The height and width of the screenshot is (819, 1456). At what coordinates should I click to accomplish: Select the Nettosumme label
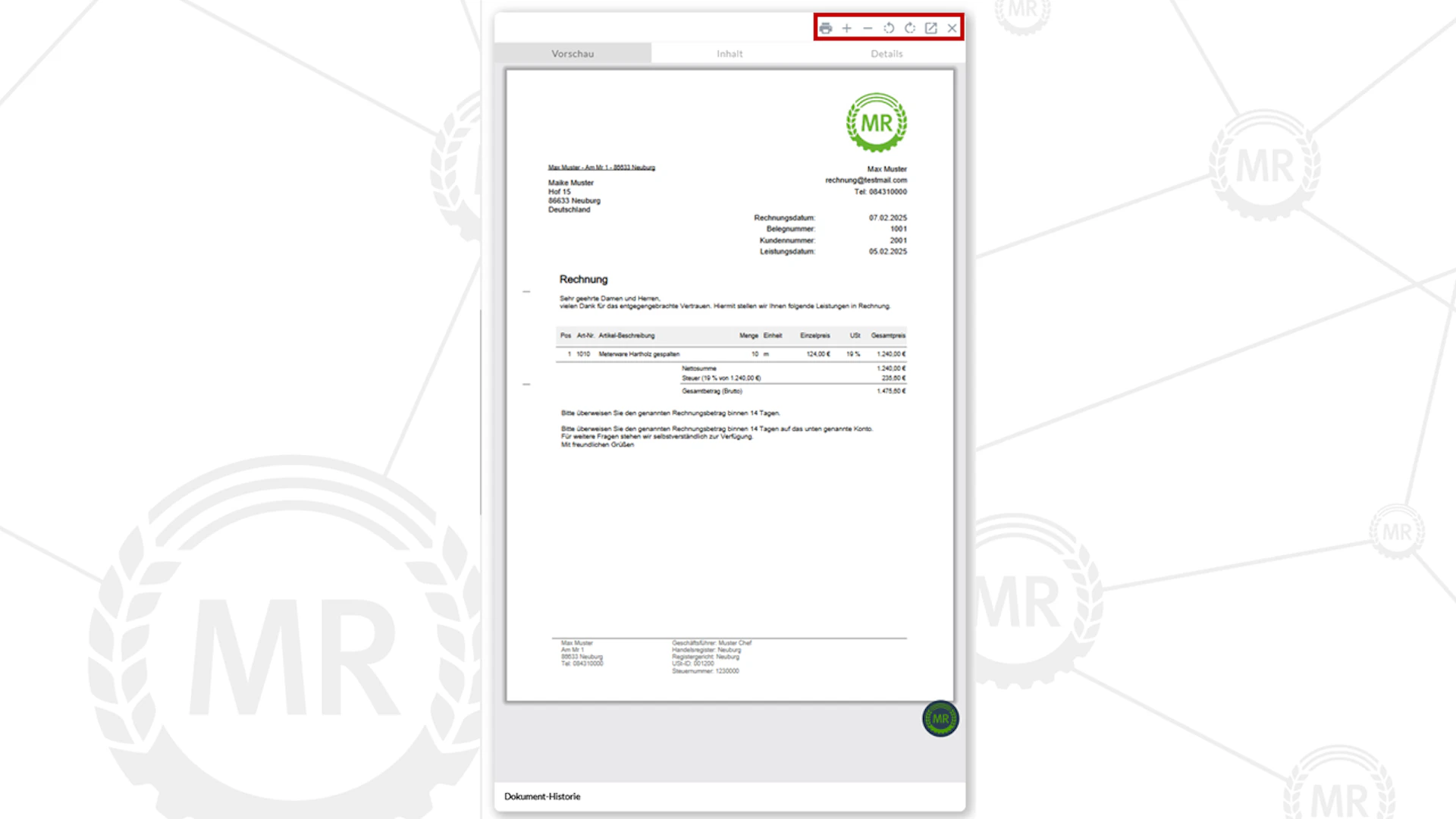coord(699,369)
